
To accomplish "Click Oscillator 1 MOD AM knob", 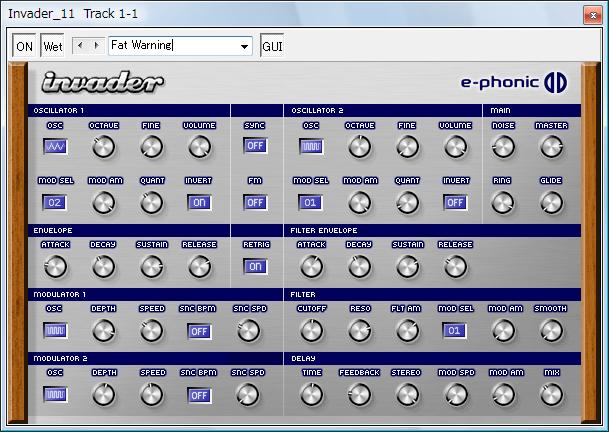I will click(104, 203).
